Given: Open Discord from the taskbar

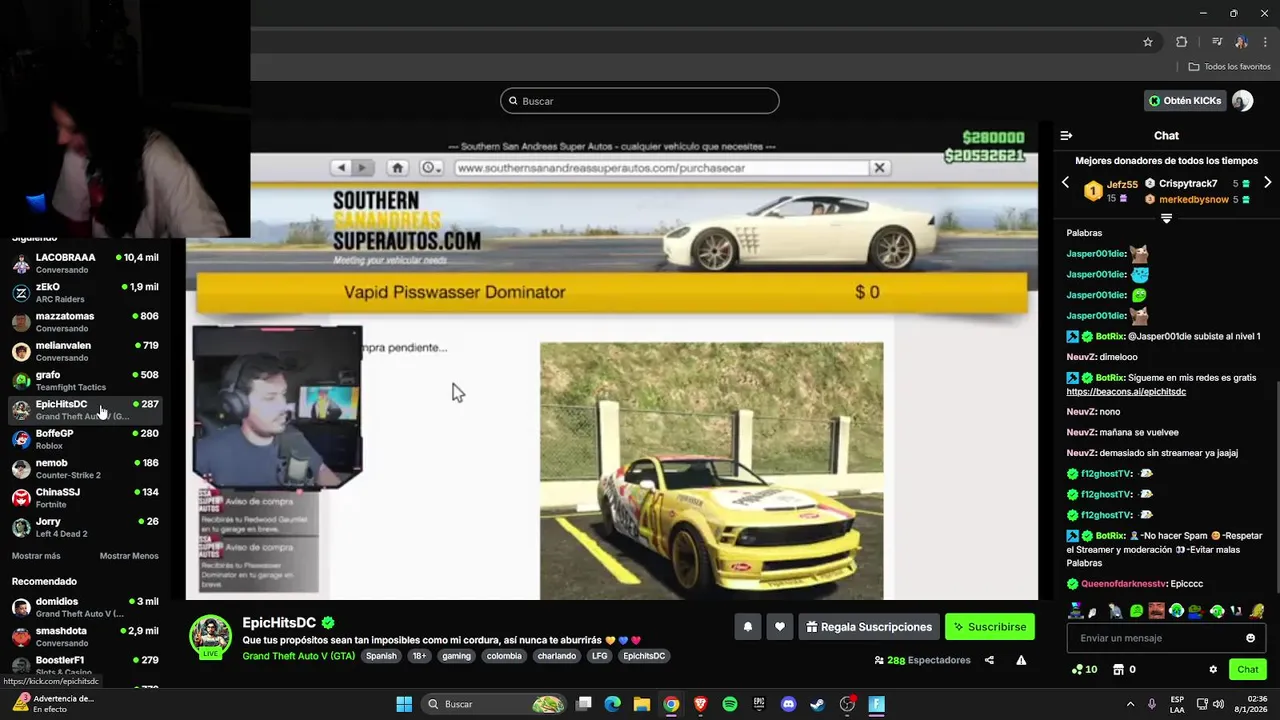Looking at the screenshot, I should coord(789,704).
